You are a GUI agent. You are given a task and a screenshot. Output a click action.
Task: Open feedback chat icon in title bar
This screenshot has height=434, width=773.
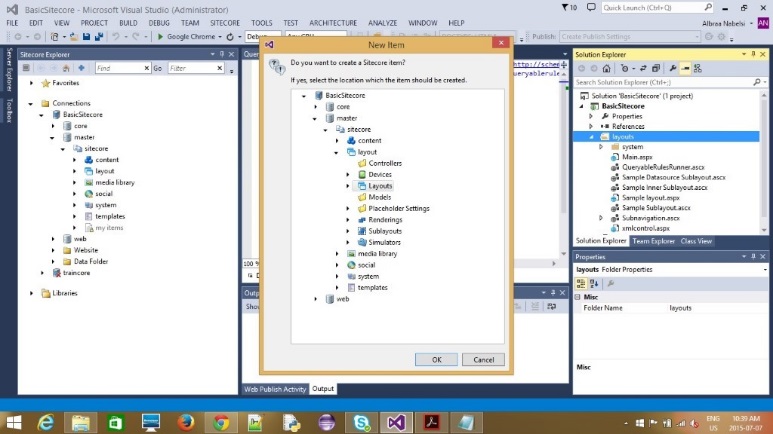point(591,7)
